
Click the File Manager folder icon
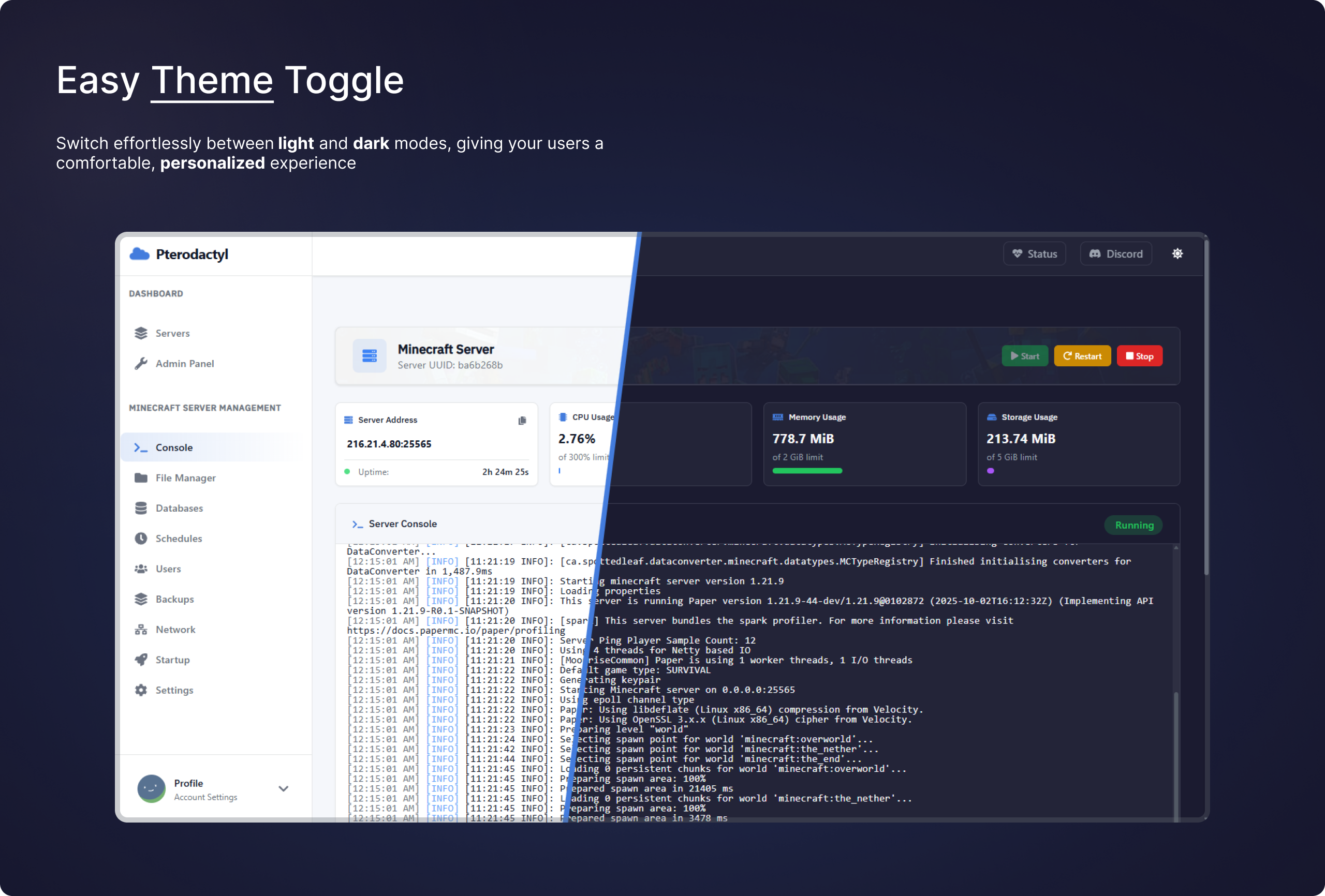[x=141, y=477]
